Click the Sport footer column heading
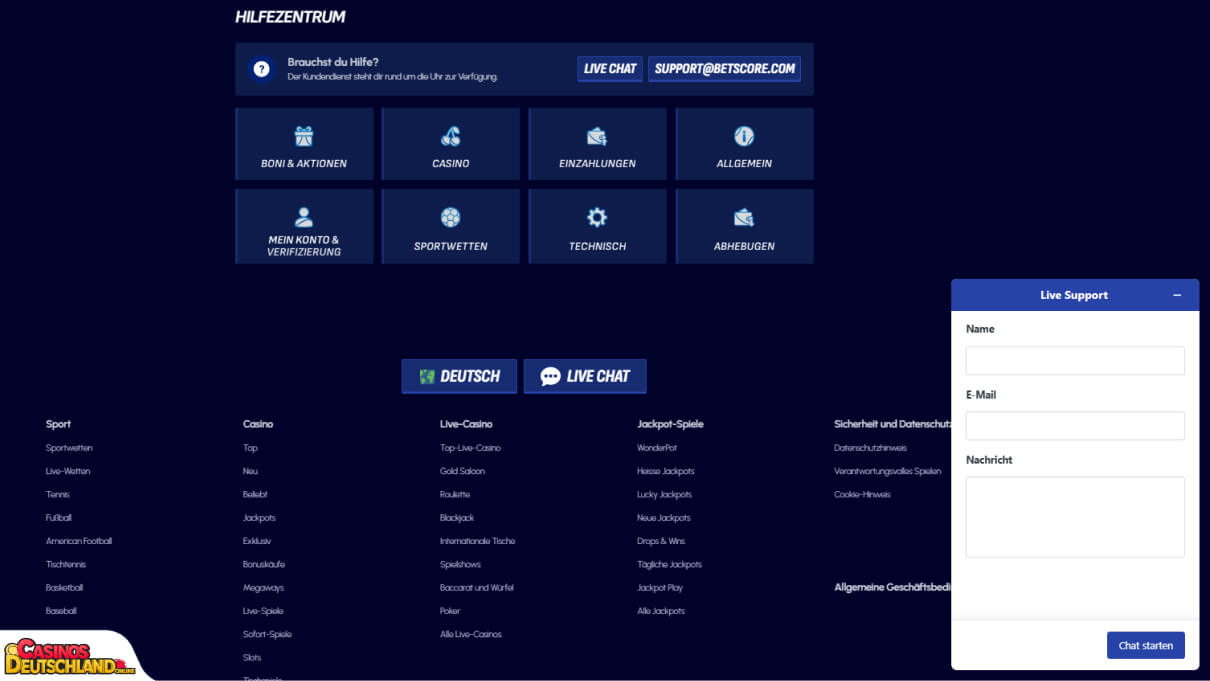Screen dimensions: 1210x681 [58, 424]
